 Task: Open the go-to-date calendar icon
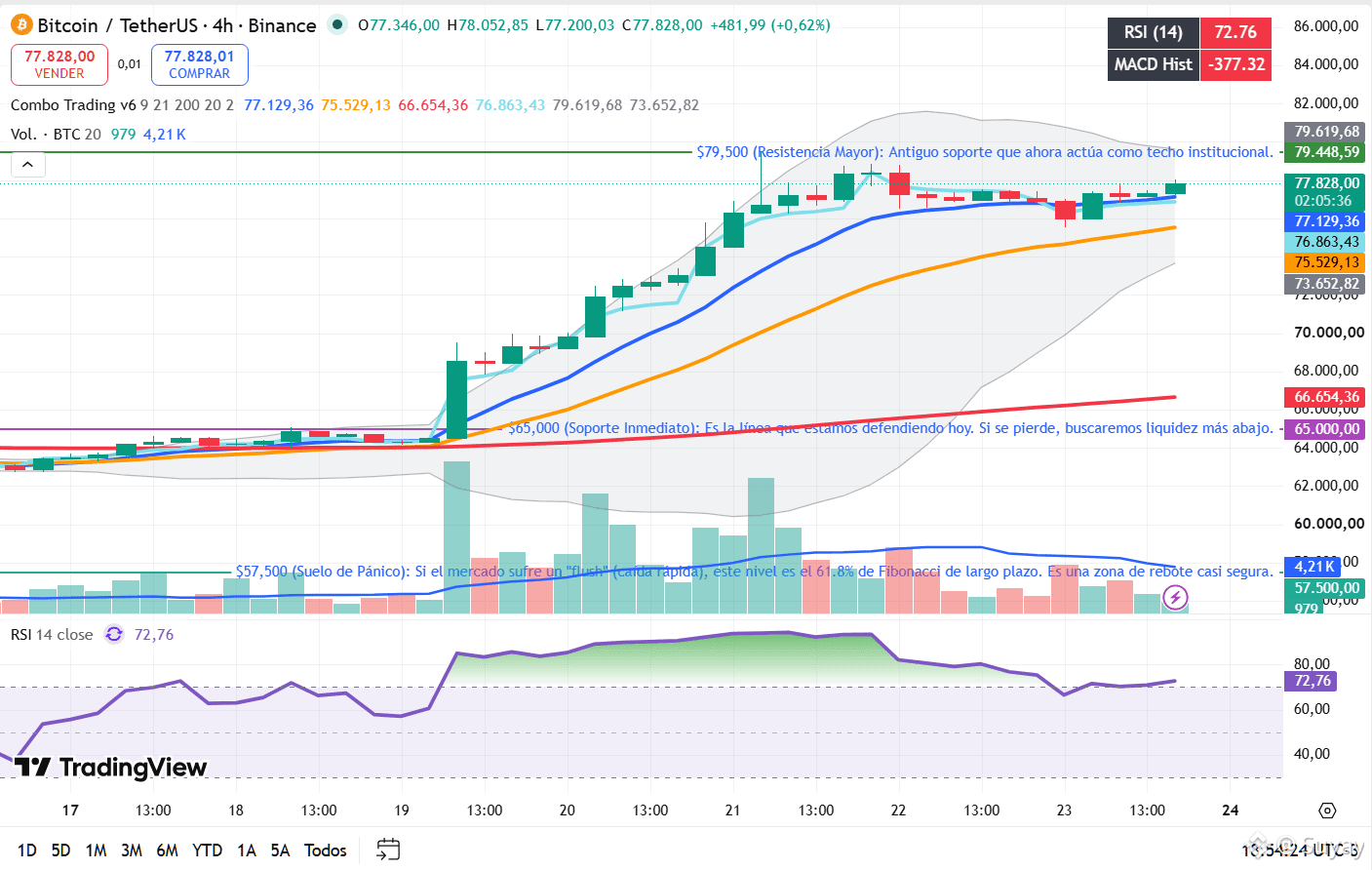[x=388, y=850]
